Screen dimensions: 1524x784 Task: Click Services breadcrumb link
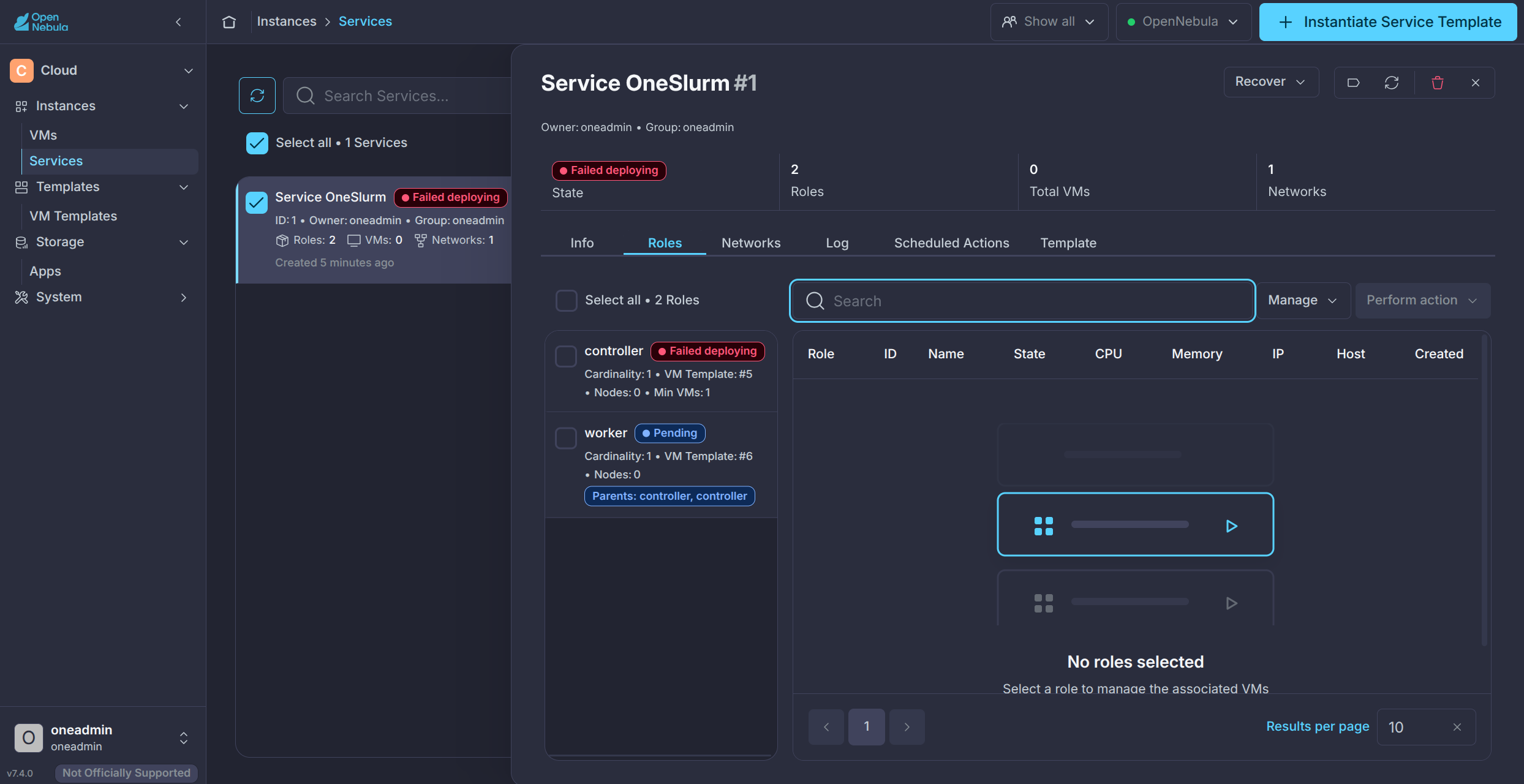(x=365, y=21)
